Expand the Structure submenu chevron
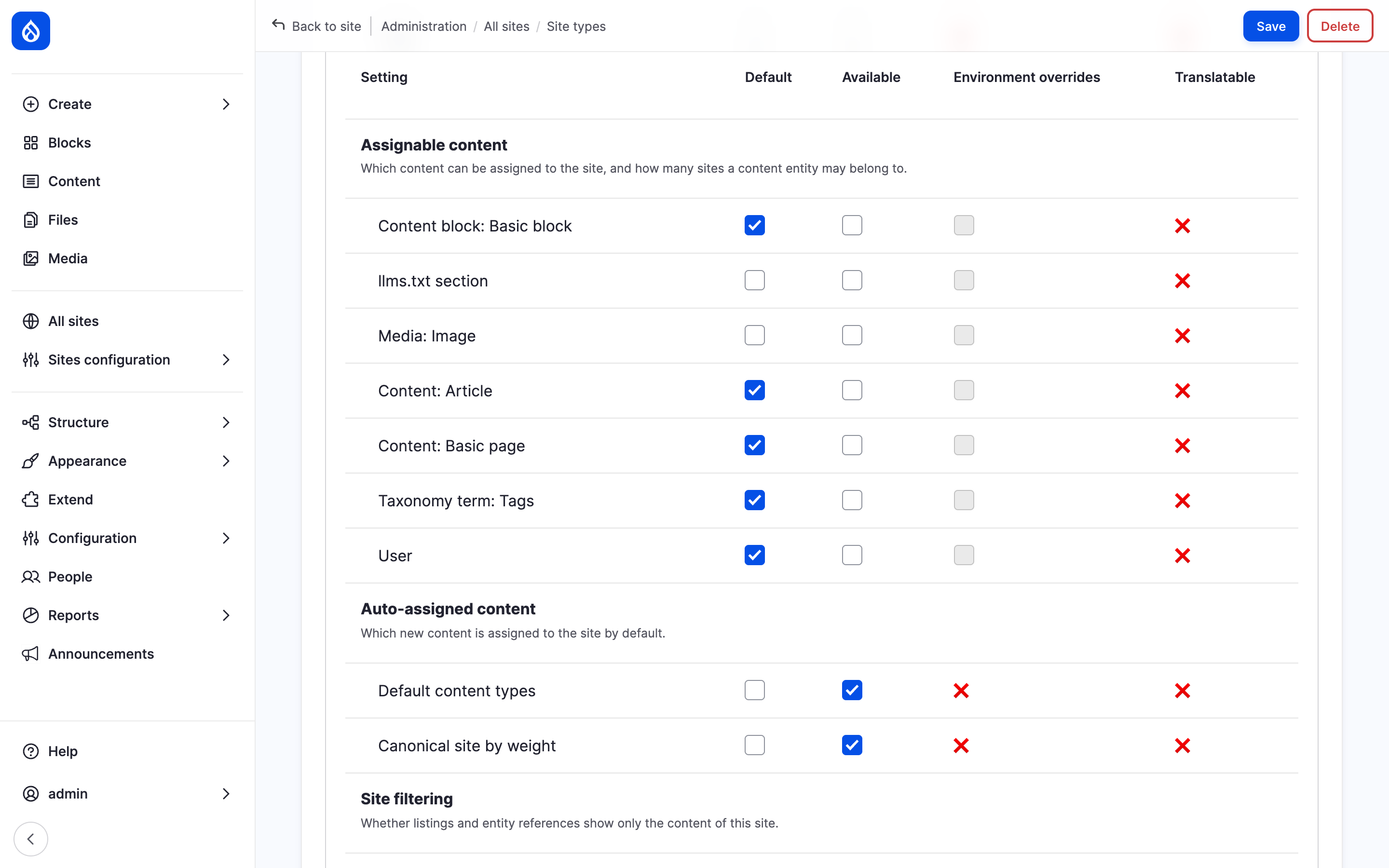Viewport: 1389px width, 868px height. tap(226, 422)
